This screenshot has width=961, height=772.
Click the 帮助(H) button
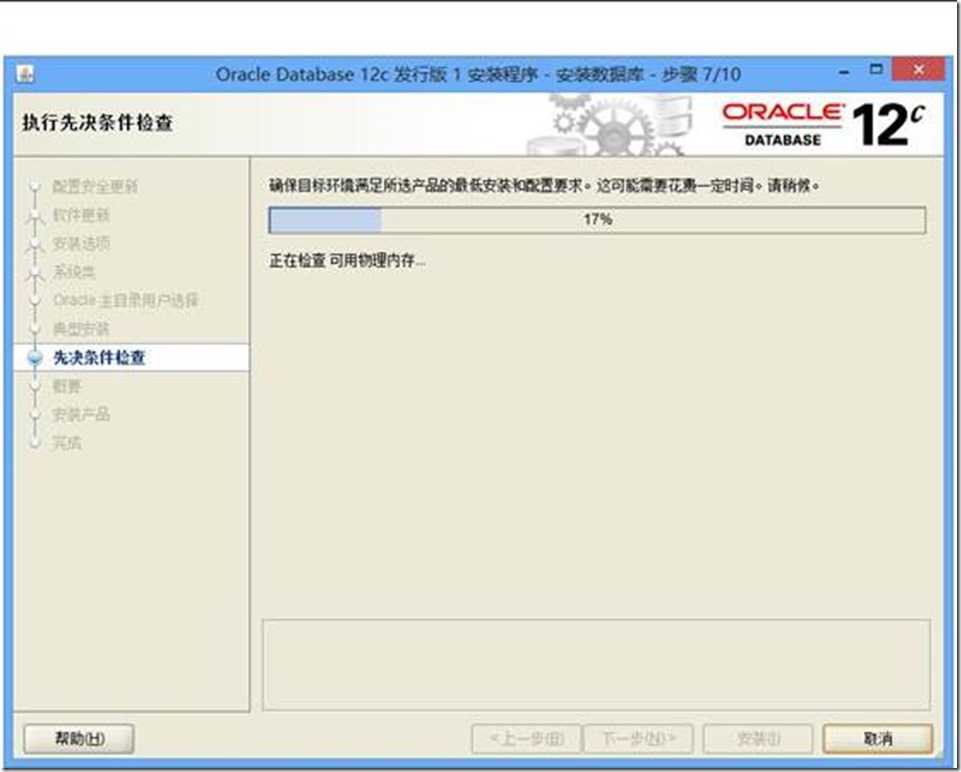79,739
